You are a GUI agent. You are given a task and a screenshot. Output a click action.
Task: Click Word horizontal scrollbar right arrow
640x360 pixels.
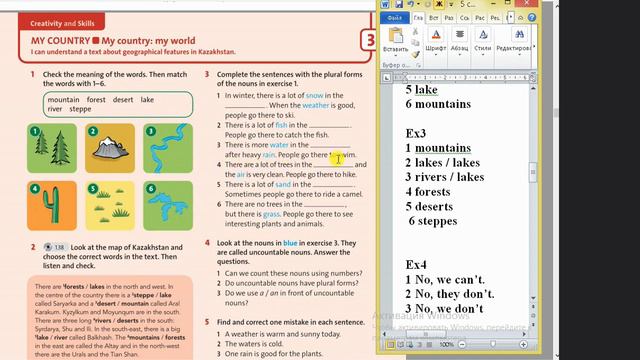point(524,334)
